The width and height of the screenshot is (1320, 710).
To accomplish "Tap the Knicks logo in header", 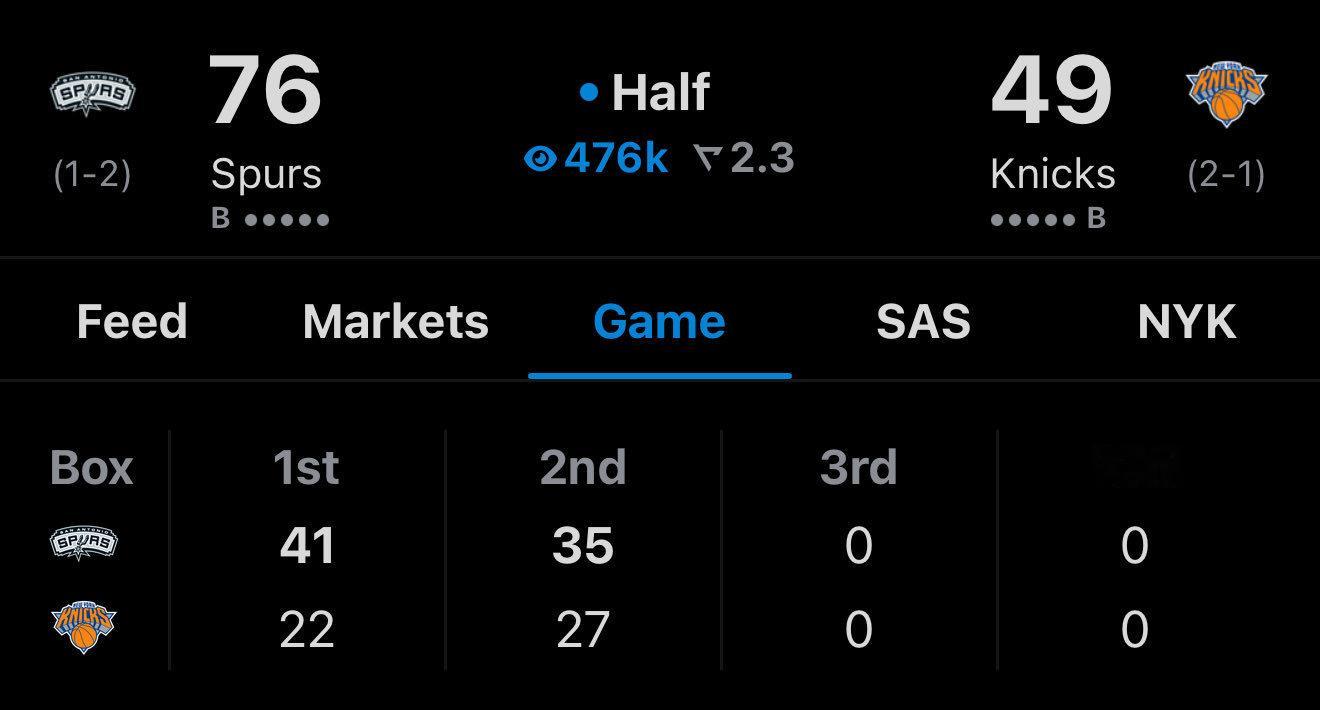I will point(1226,94).
